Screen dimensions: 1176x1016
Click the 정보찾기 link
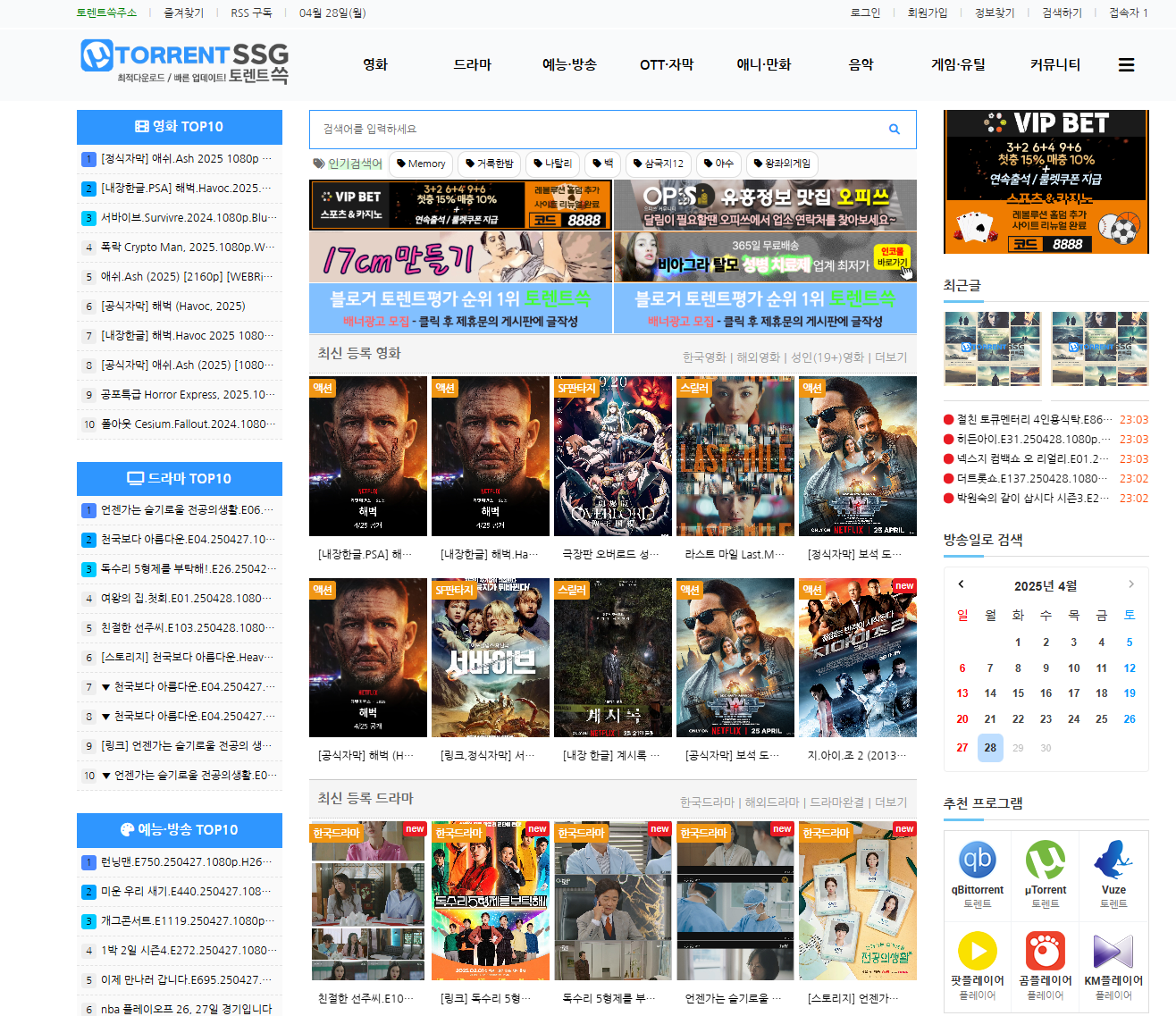(995, 13)
